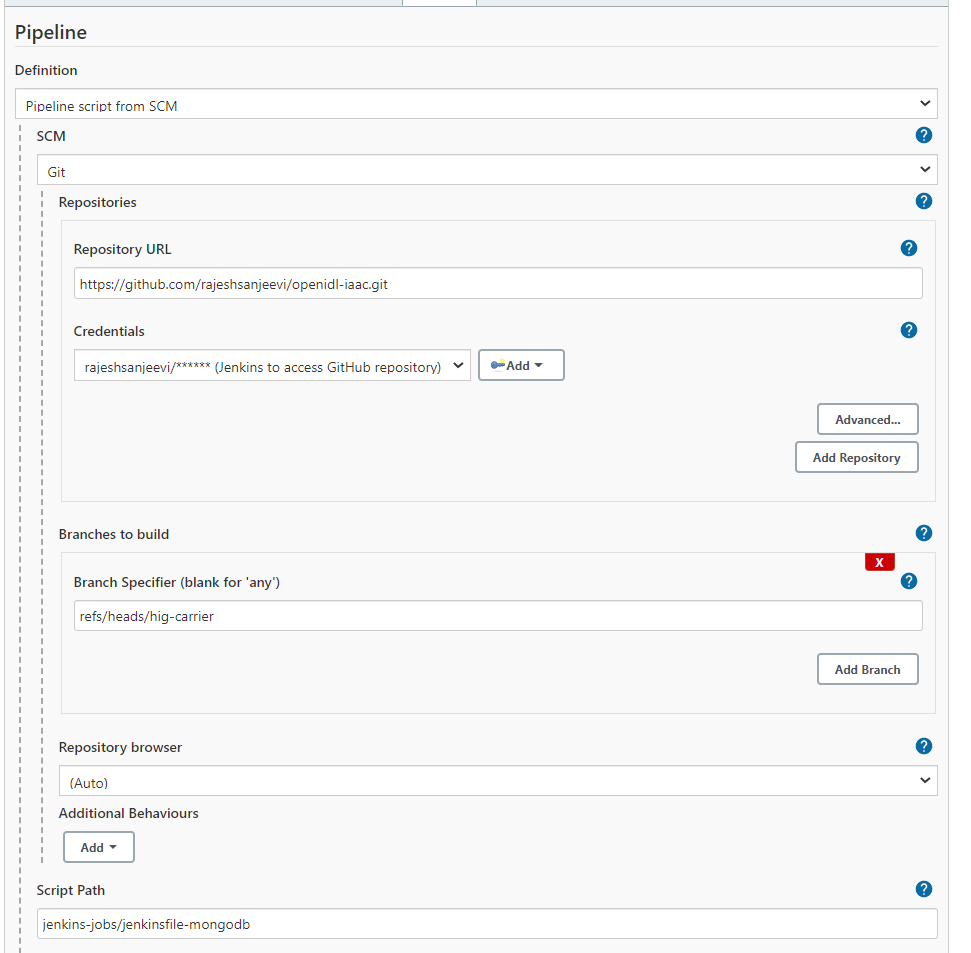971x953 pixels.
Task: Open help for the SCM field
Action: pyautogui.click(x=923, y=135)
